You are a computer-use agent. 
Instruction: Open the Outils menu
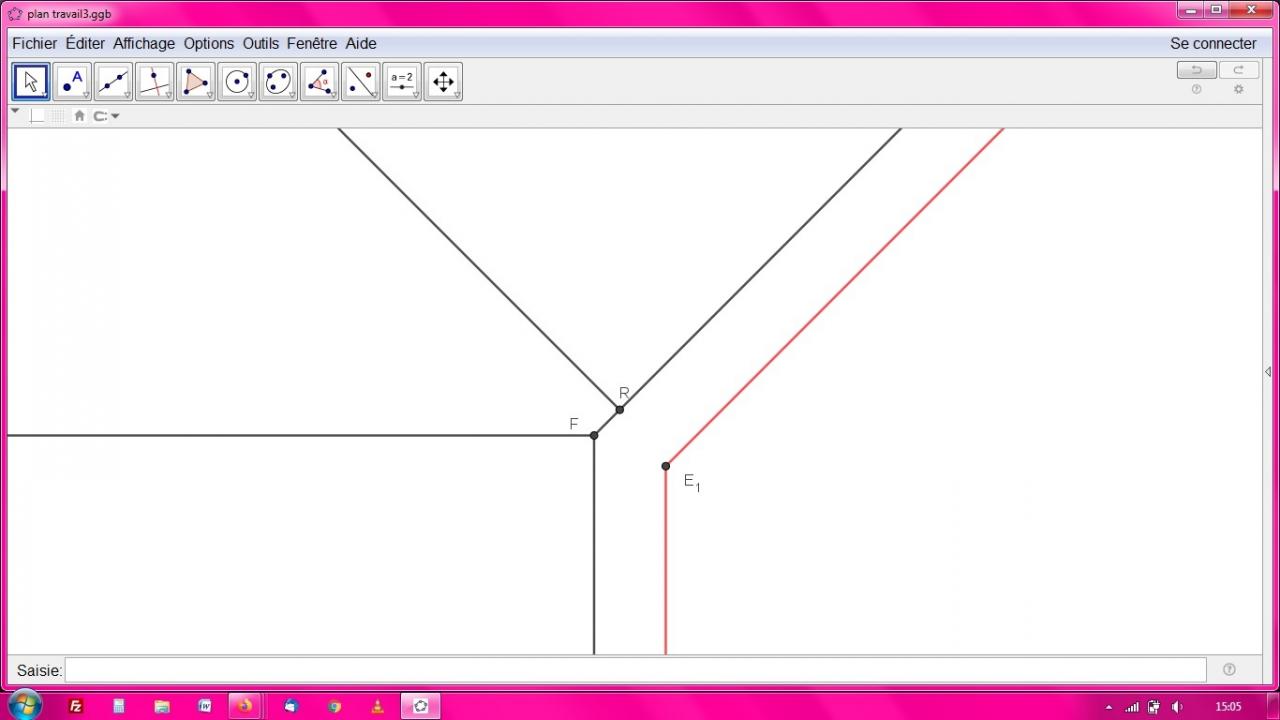click(x=261, y=44)
